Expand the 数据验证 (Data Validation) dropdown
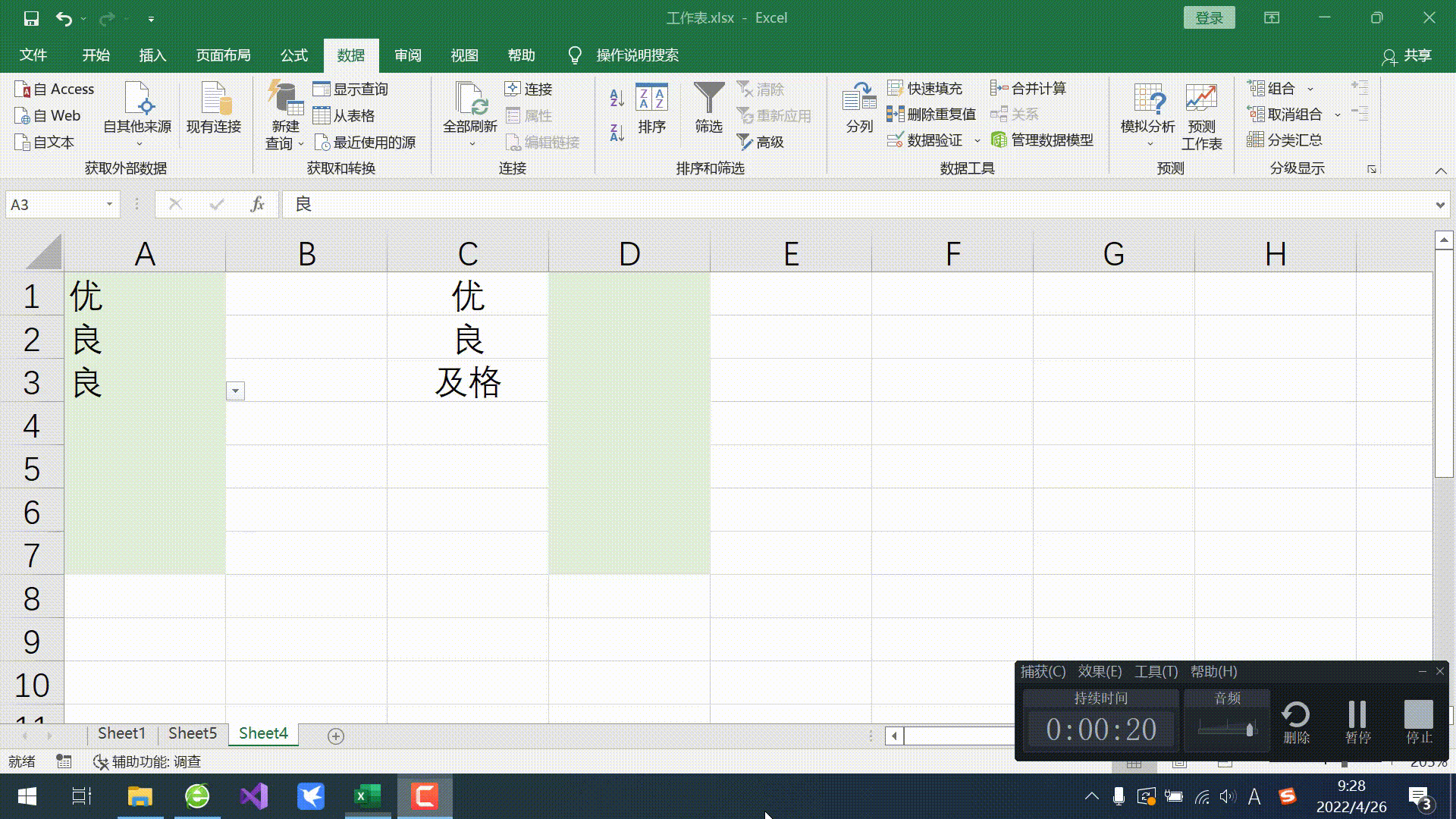This screenshot has width=1456, height=819. (x=977, y=140)
